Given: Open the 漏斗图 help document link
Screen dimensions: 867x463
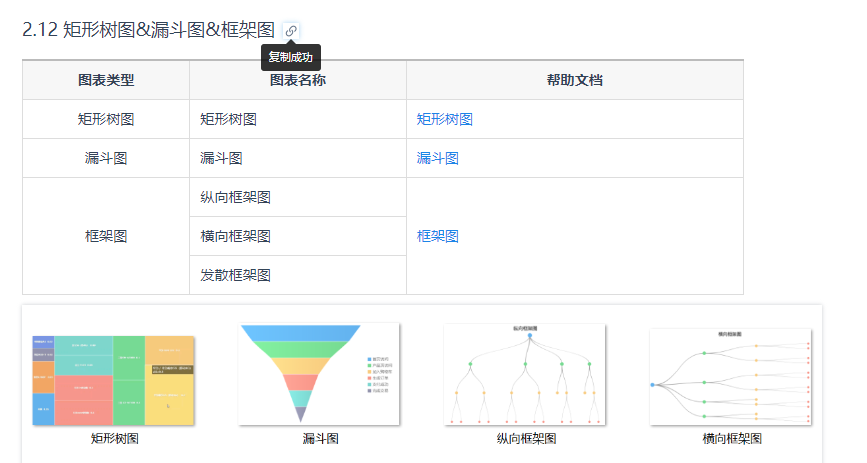Looking at the screenshot, I should coord(438,158).
